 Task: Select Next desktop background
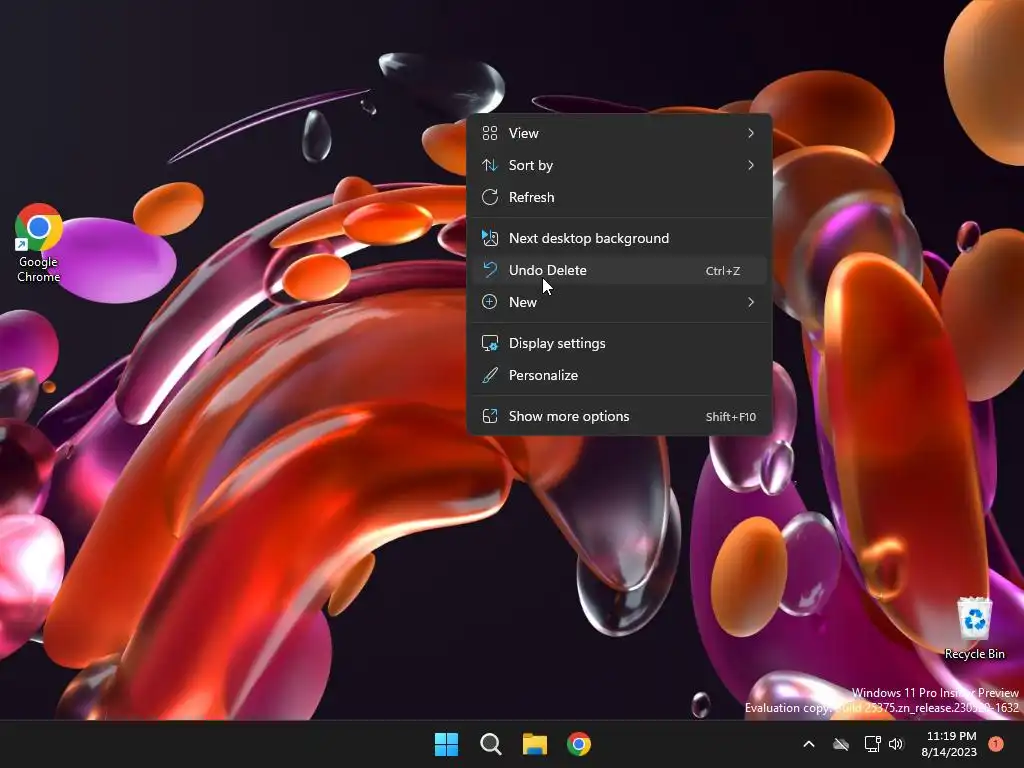(x=619, y=238)
